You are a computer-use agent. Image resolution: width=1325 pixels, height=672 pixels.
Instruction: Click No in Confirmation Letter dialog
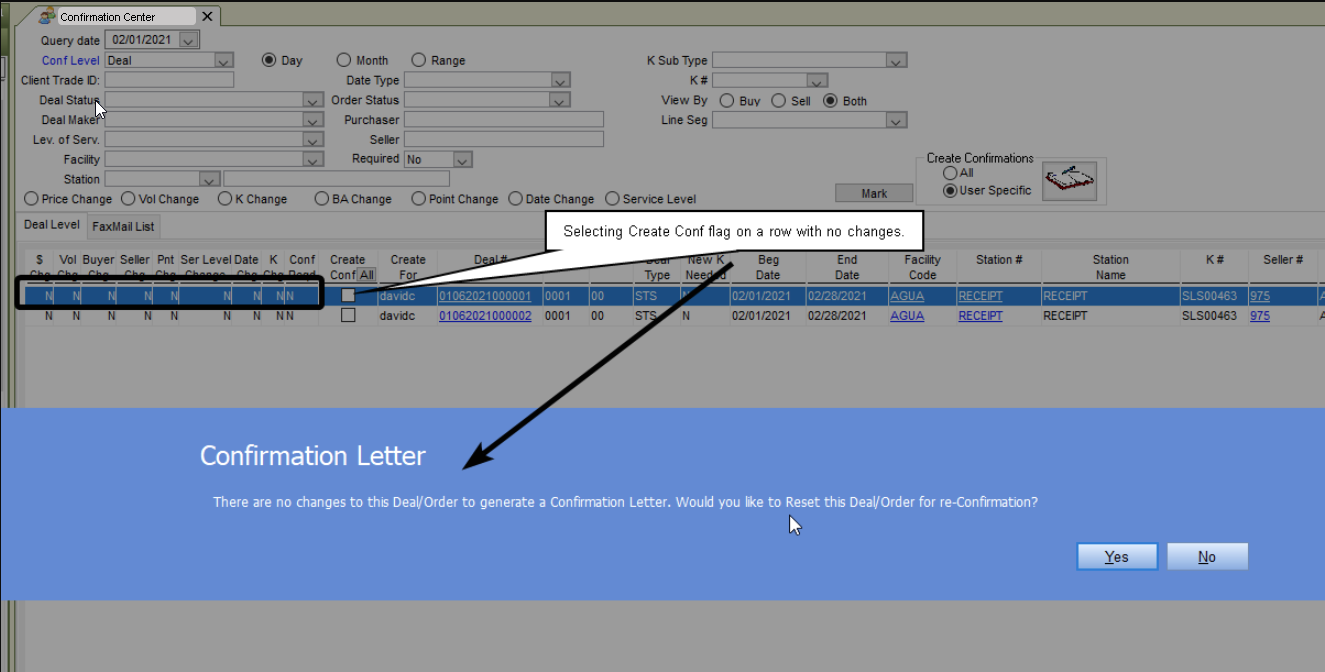click(x=1207, y=557)
